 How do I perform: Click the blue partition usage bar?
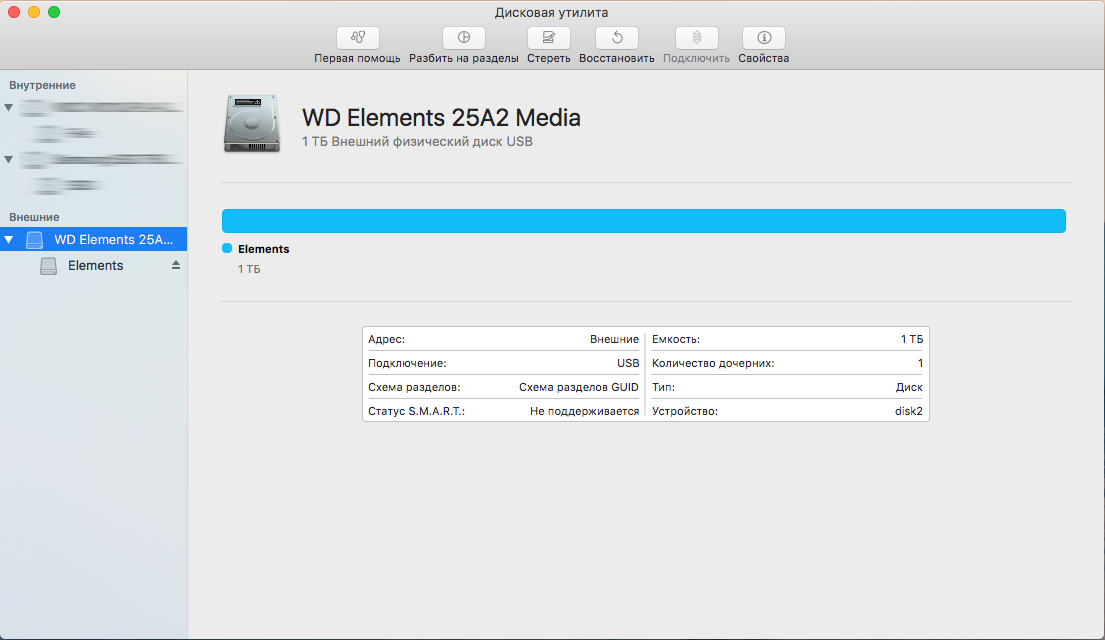tap(643, 221)
